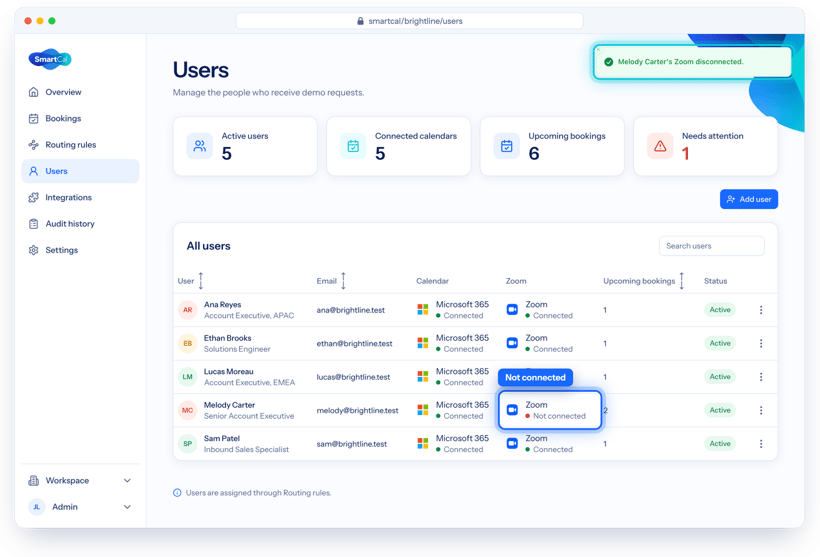Click Ethan Brooks's Microsoft 365 icon

[423, 343]
